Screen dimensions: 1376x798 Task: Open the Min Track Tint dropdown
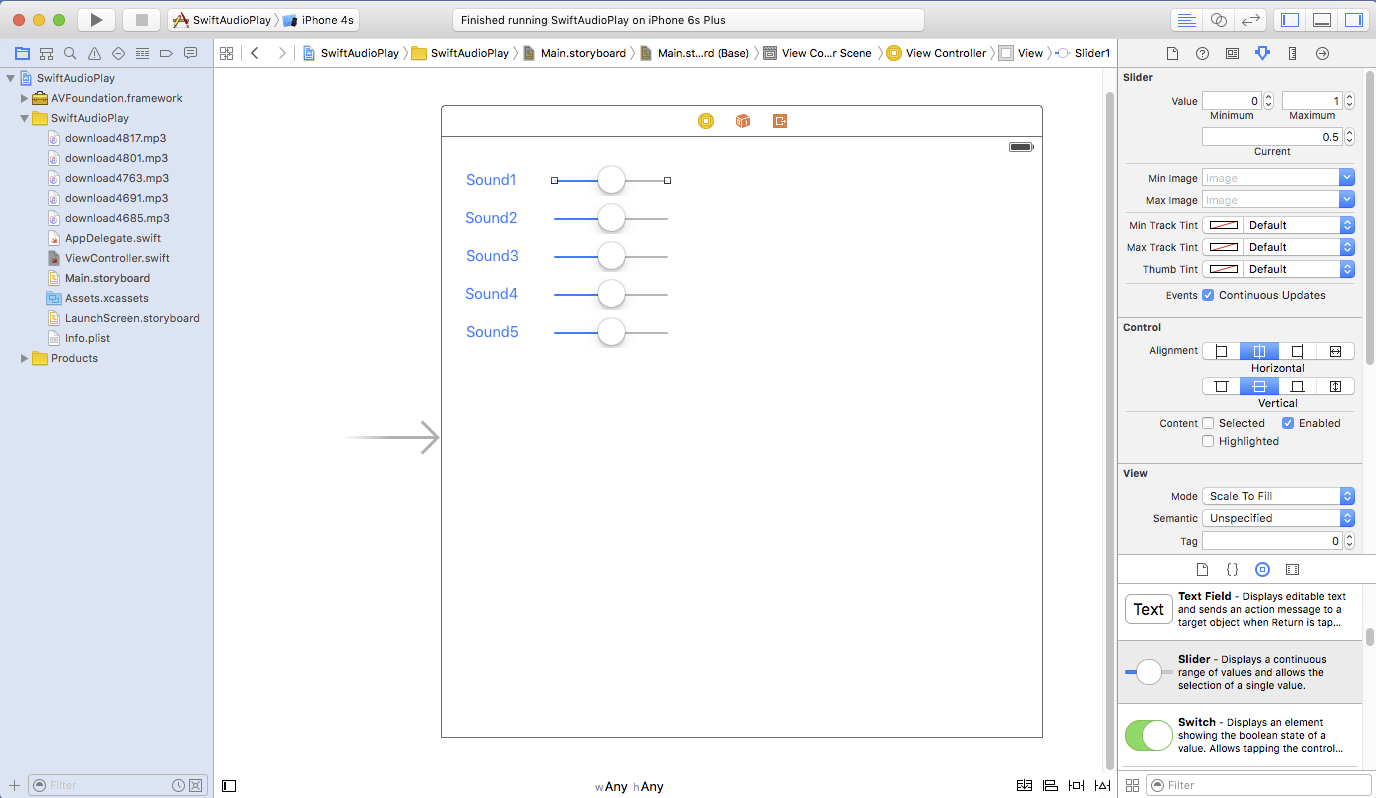click(1278, 225)
